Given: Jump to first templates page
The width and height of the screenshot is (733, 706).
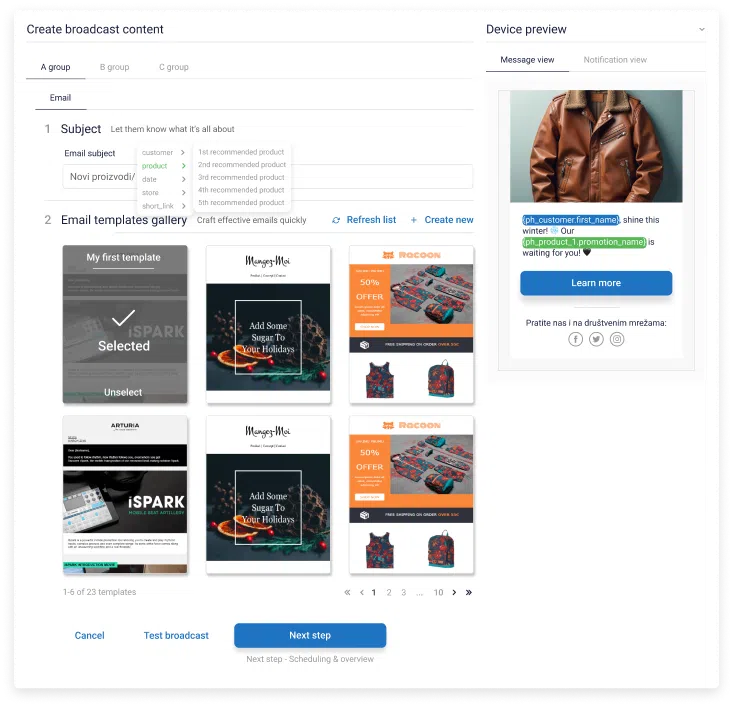Looking at the screenshot, I should coord(347,592).
